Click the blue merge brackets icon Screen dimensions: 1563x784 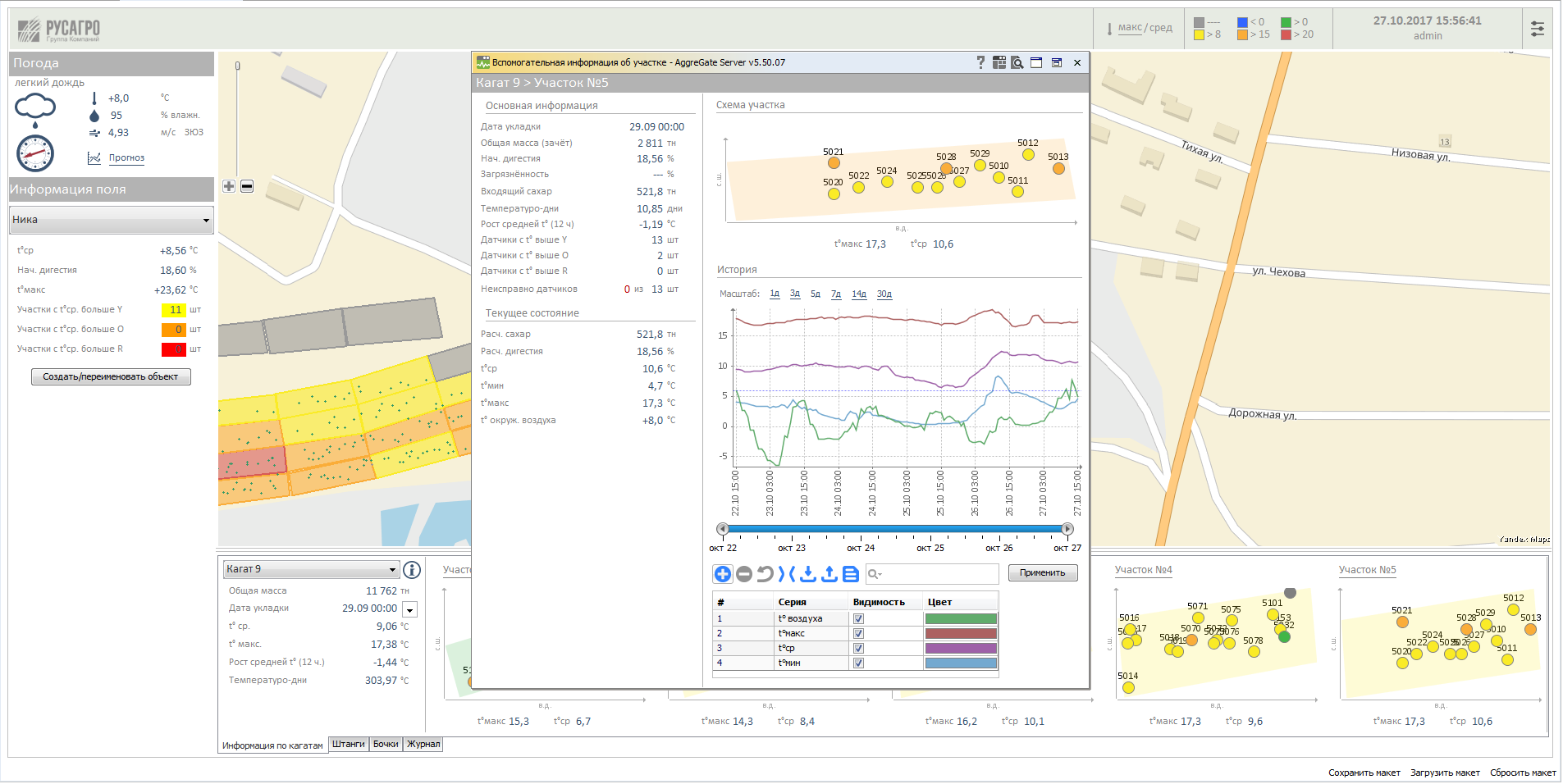(787, 574)
